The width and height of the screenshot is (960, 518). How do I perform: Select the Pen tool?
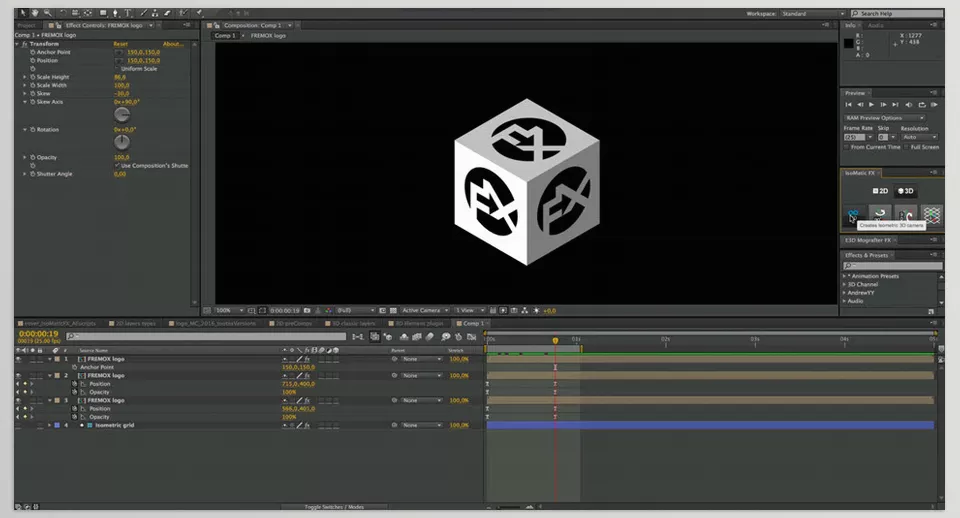tap(115, 13)
